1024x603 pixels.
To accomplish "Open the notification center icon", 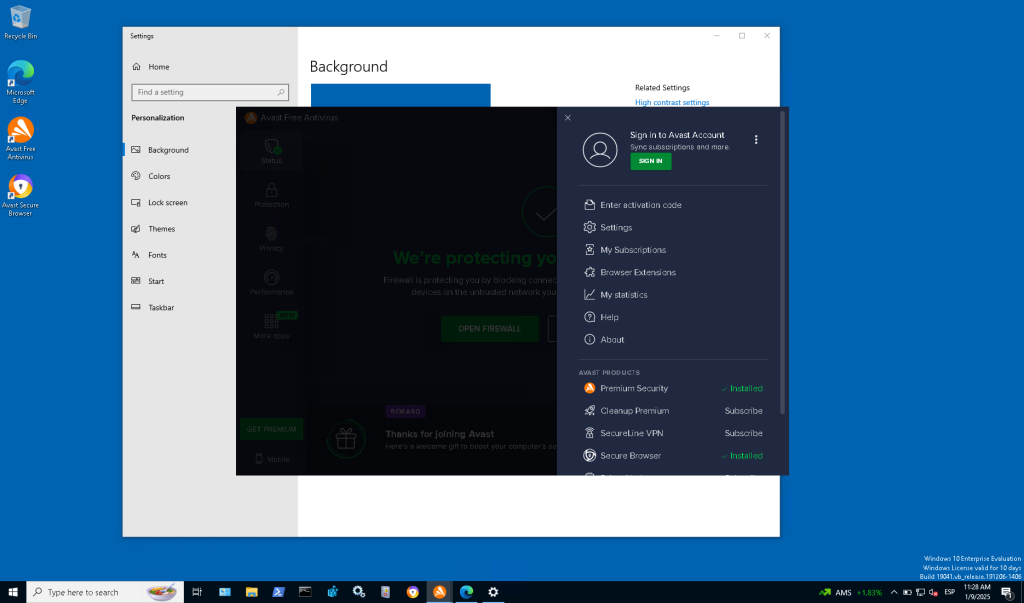I will [1007, 593].
